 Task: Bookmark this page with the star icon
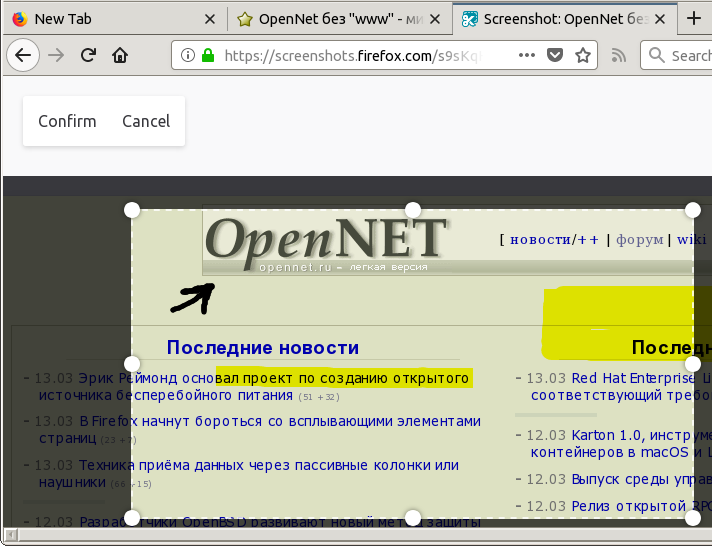[x=583, y=56]
